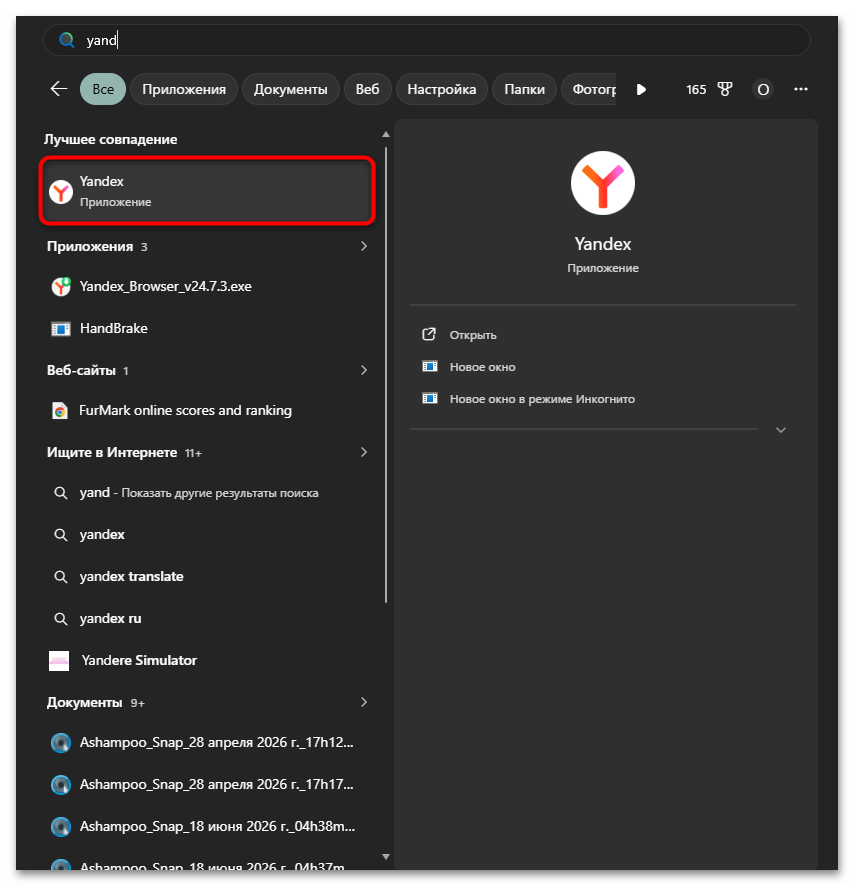
Task: Open the three-dots more options menu
Action: (800, 89)
